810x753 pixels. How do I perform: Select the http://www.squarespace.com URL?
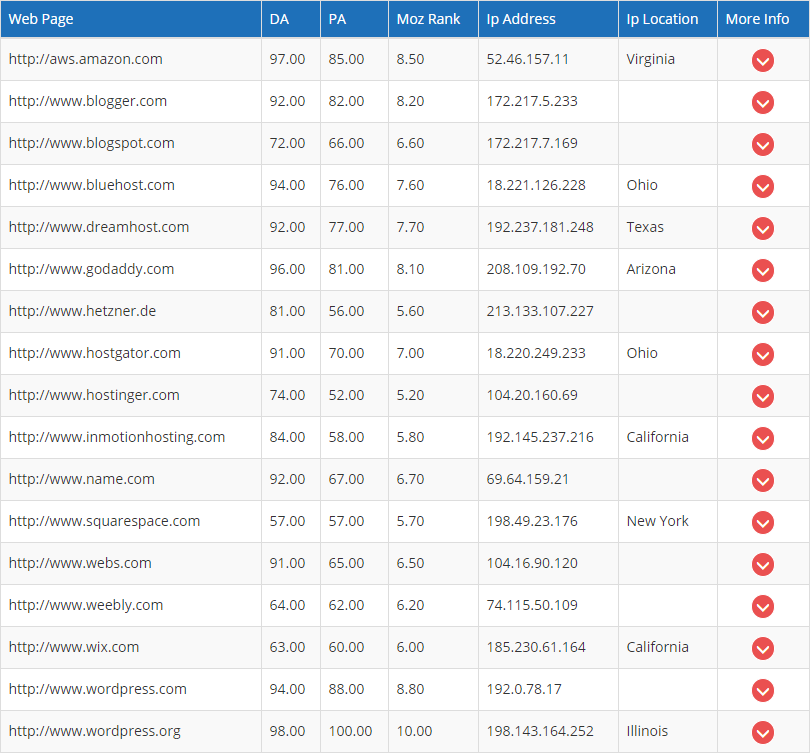point(104,521)
